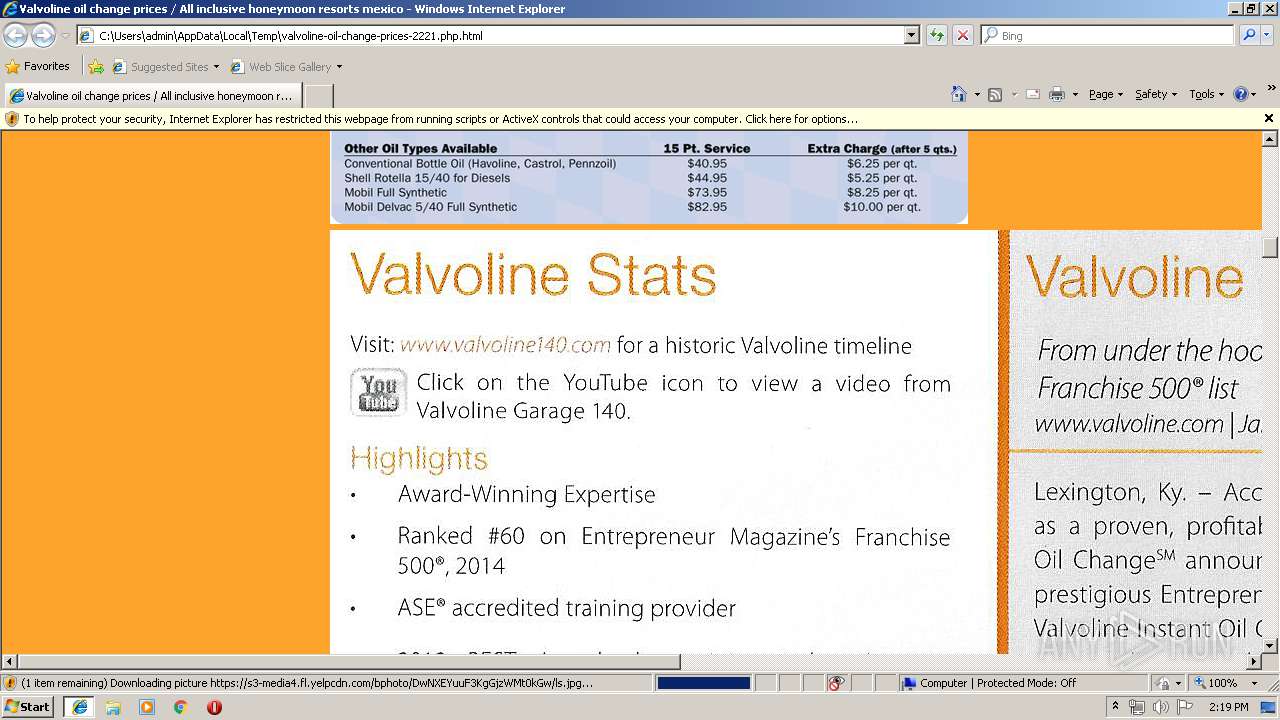Click the Home page icon
The height and width of the screenshot is (720, 1280).
pos(959,94)
